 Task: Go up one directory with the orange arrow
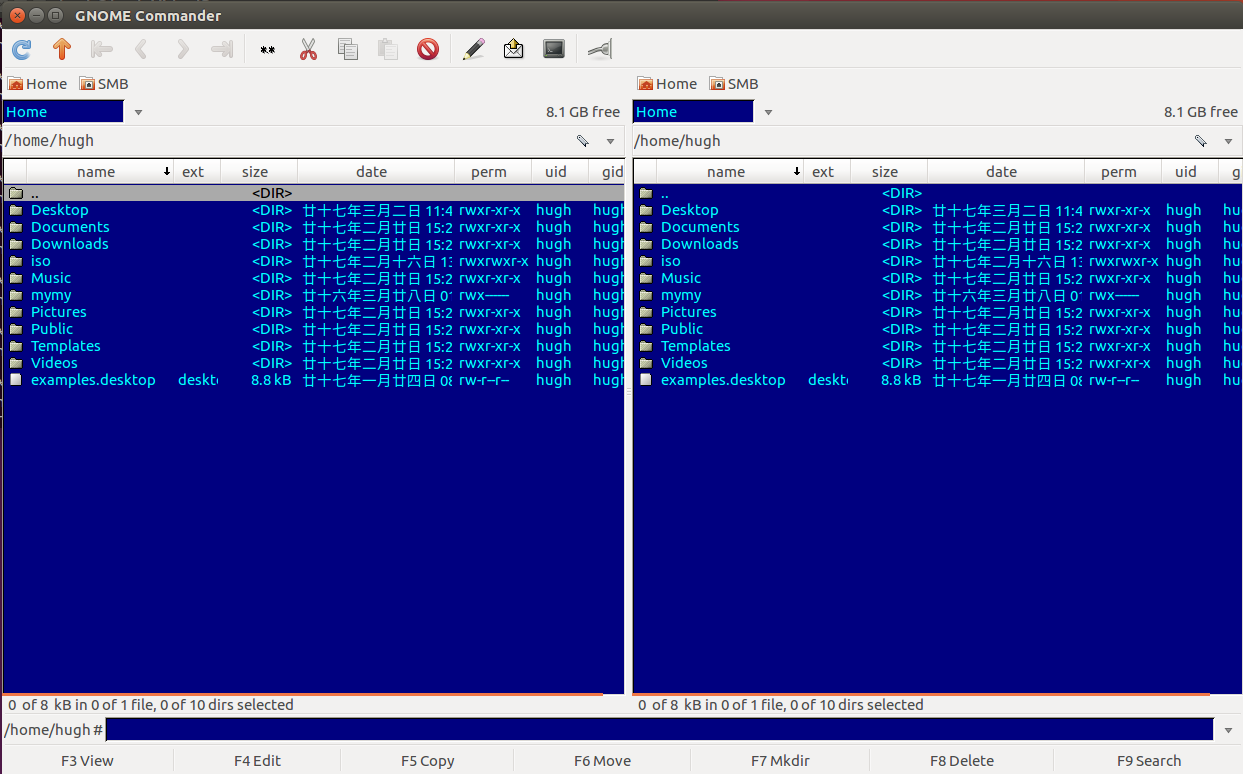pyautogui.click(x=62, y=49)
